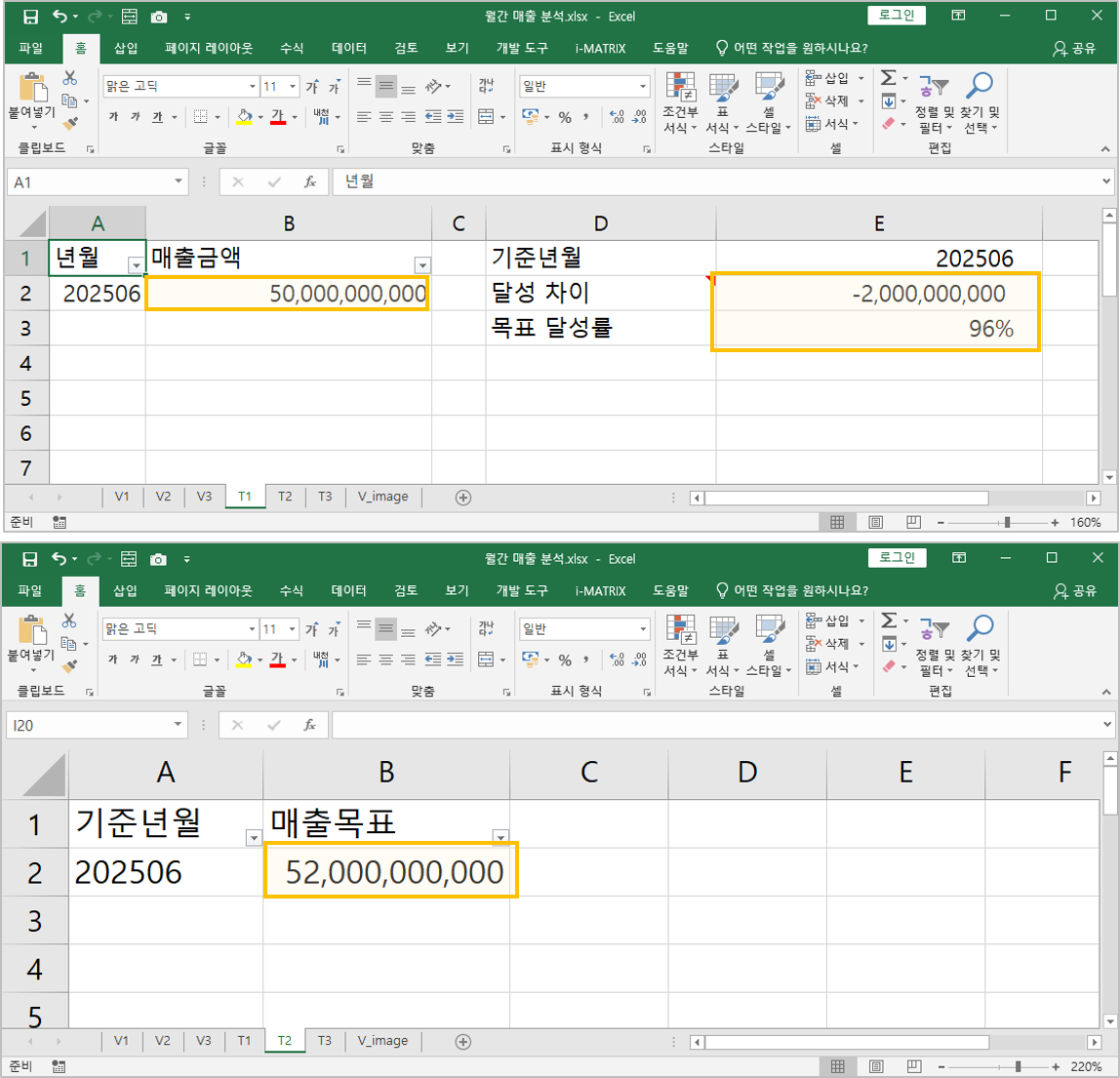Toggle center alignment in the upper window ribbon
Screen dimensions: 1120x1078
coord(386,117)
